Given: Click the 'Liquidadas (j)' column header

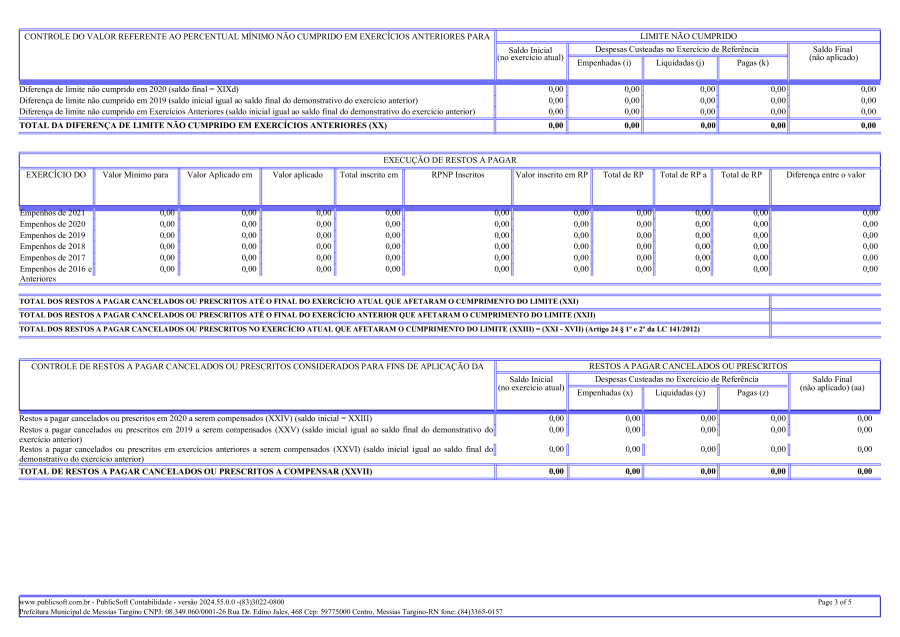Looking at the screenshot, I should click(679, 63).
